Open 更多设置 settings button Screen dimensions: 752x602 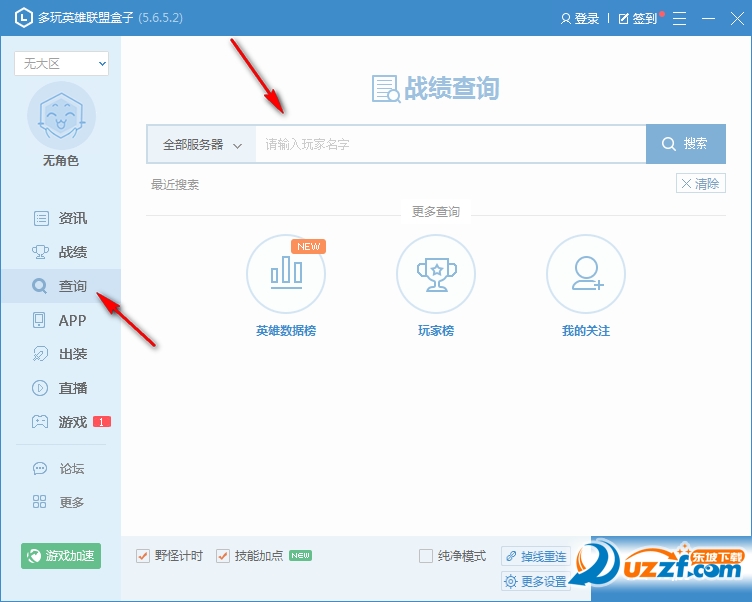tap(536, 581)
